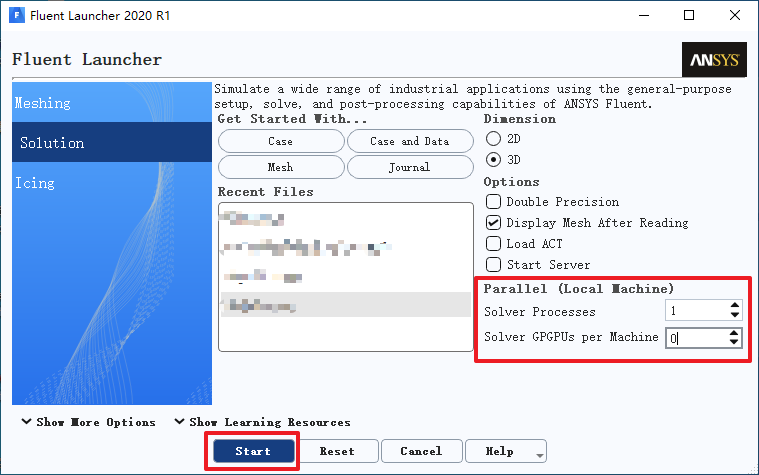Click the ANSYS logo
759x475 pixels.
tap(714, 60)
